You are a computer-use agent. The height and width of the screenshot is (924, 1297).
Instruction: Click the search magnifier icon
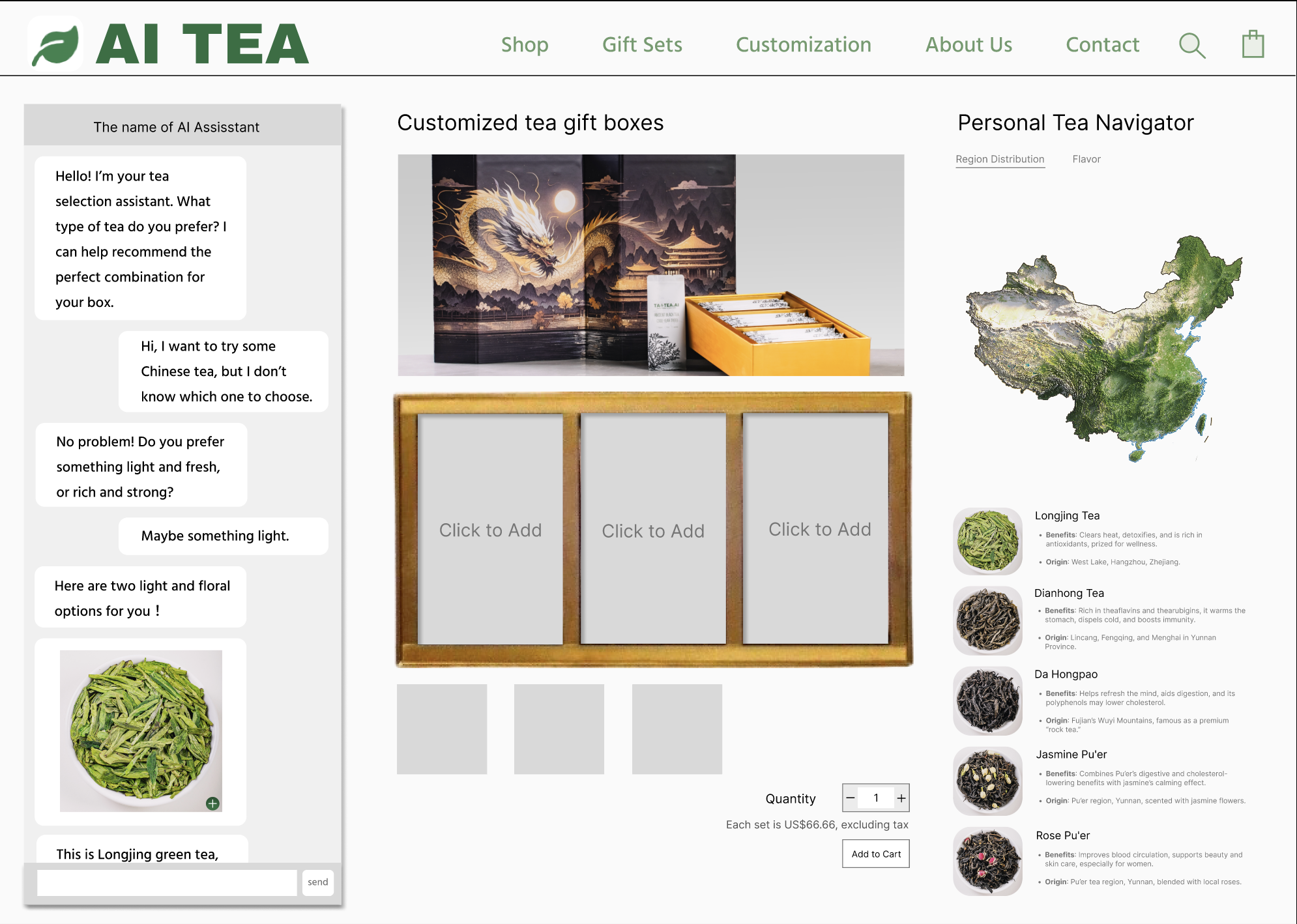pyautogui.click(x=1191, y=46)
